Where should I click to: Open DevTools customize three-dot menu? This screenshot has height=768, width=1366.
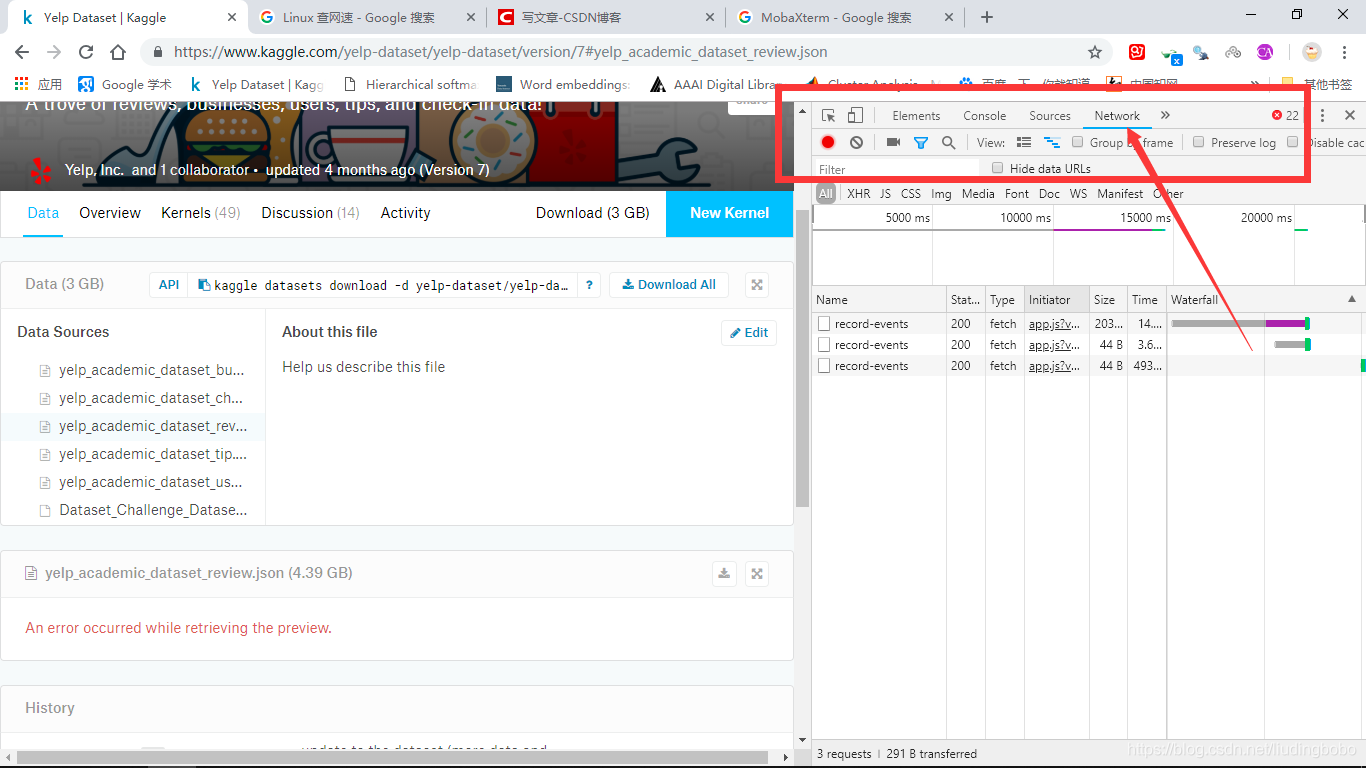[1322, 115]
